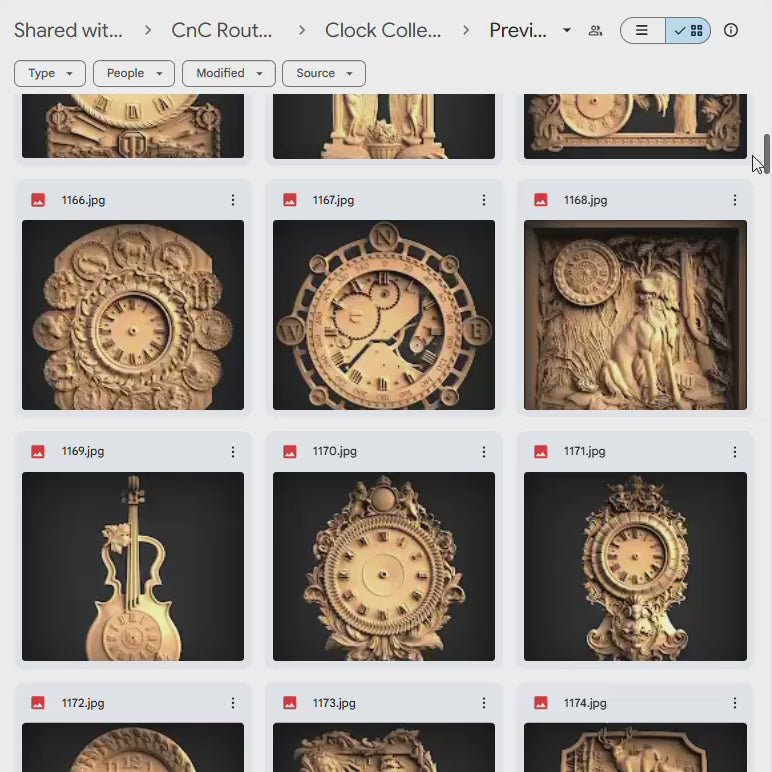Expand the current folder name dropdown arrow

pos(567,31)
